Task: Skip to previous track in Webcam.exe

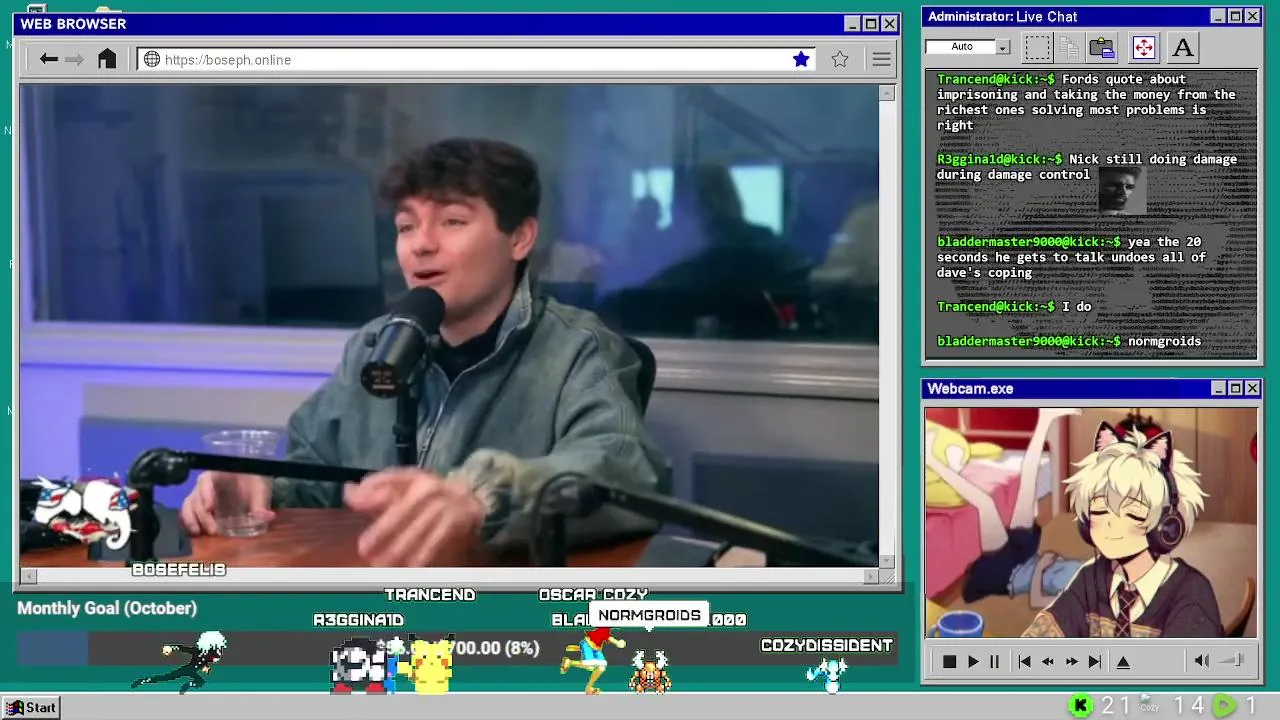Action: click(1024, 661)
